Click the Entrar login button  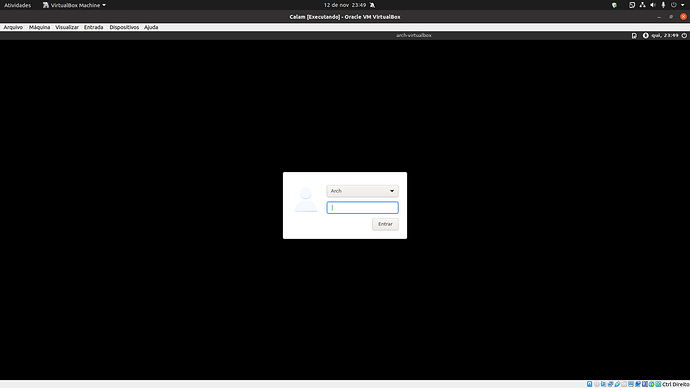pos(385,224)
